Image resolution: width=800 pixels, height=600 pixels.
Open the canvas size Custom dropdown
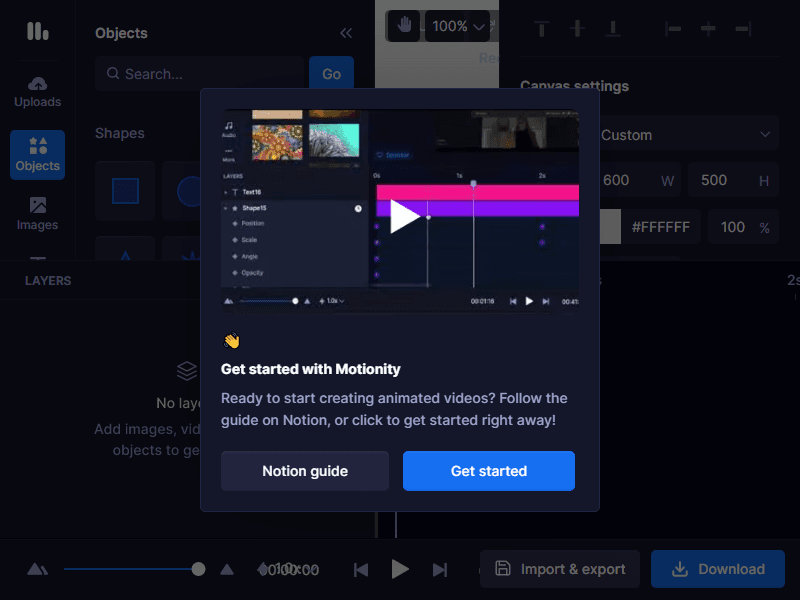pos(688,134)
